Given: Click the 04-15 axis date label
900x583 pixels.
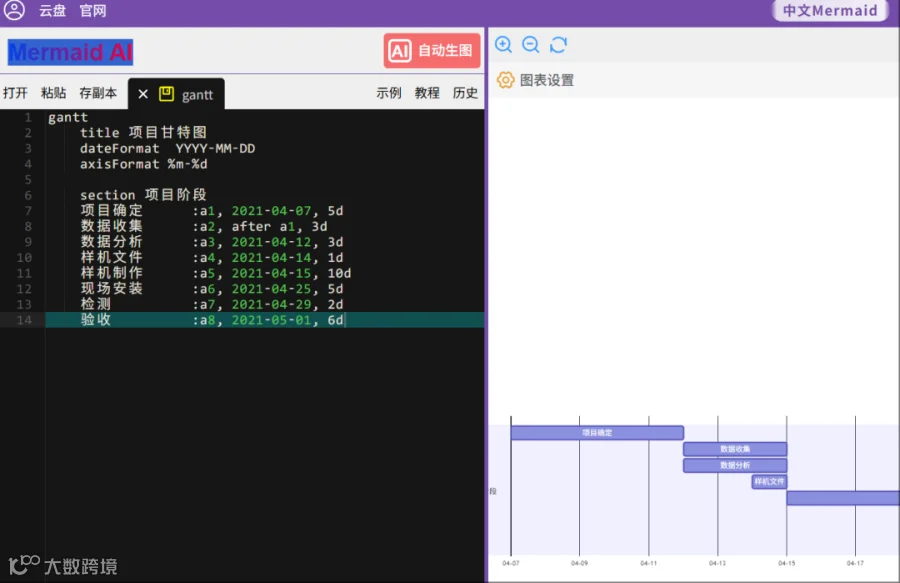Looking at the screenshot, I should click(x=786, y=563).
